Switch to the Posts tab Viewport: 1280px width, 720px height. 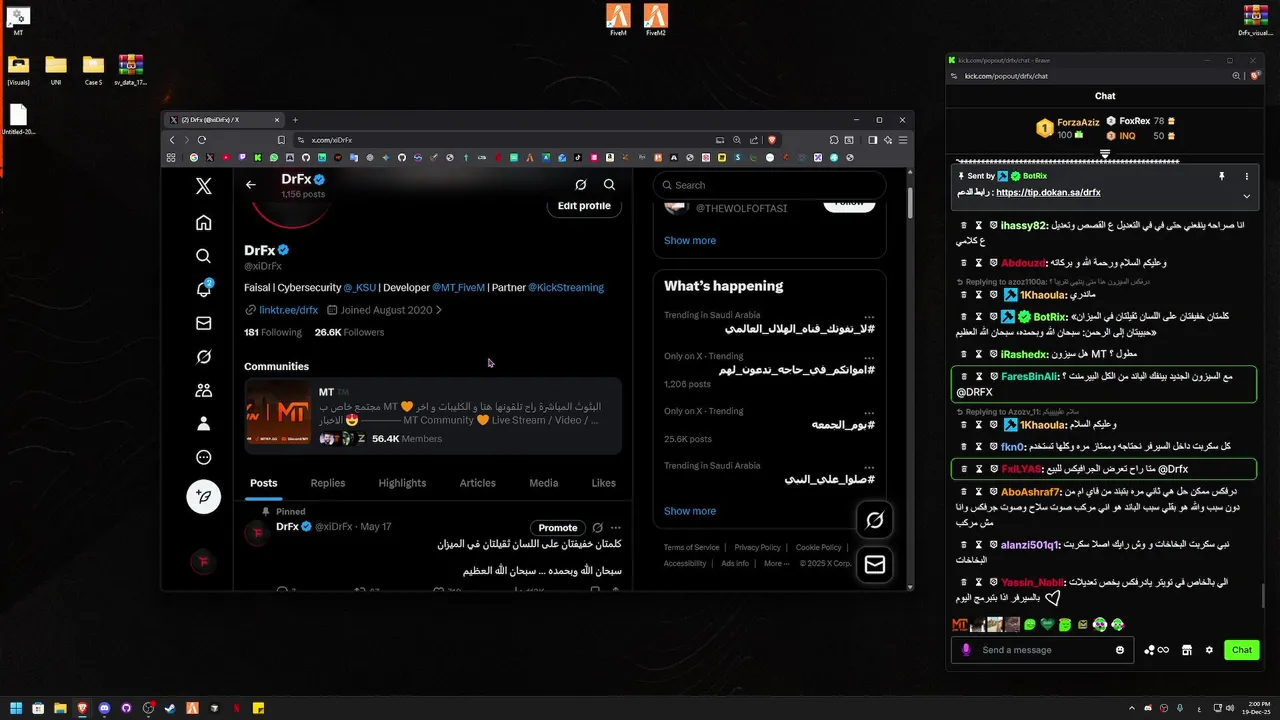click(264, 483)
